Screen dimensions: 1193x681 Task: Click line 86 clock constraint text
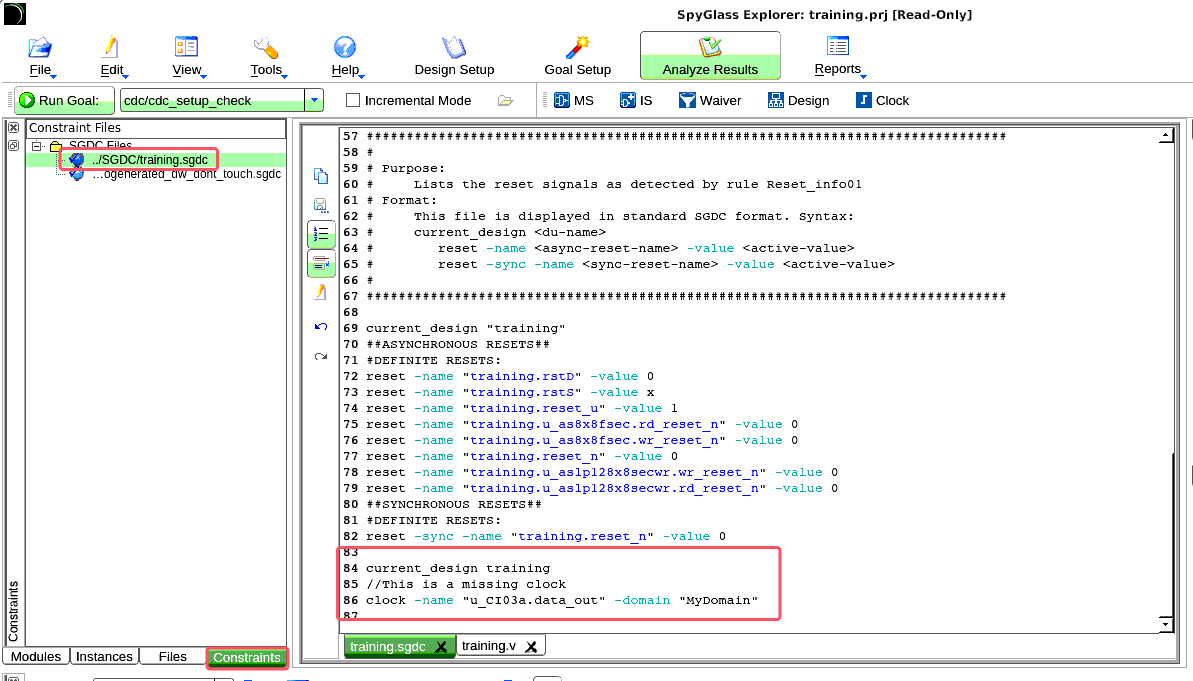tap(562, 600)
